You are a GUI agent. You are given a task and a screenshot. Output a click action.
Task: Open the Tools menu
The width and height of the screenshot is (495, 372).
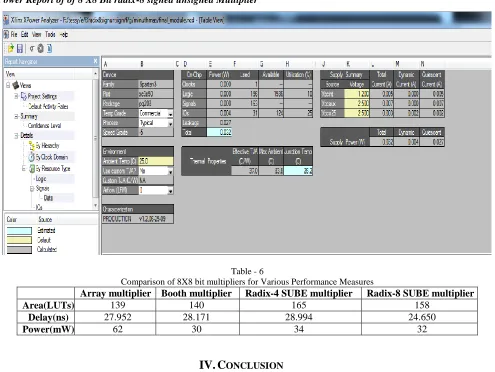(50, 34)
